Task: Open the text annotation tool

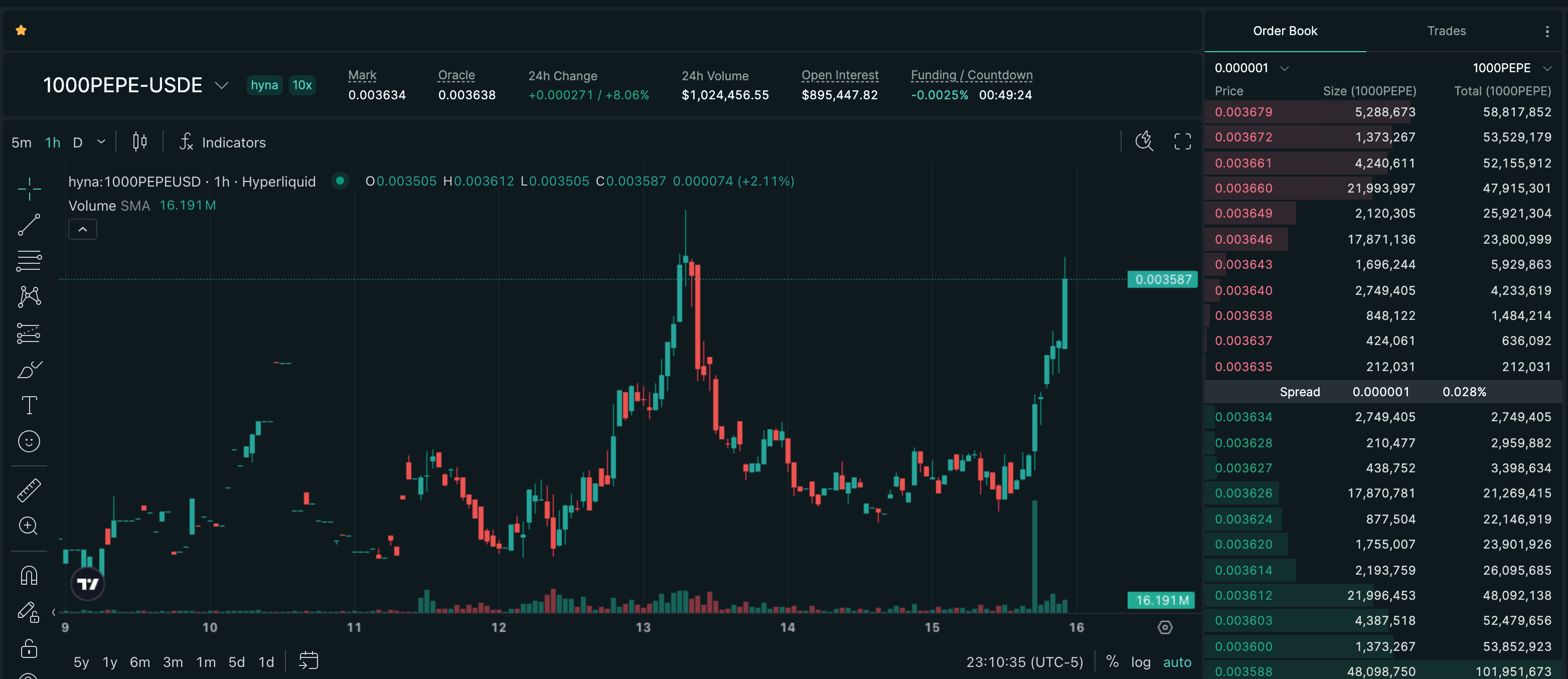Action: pyautogui.click(x=29, y=405)
